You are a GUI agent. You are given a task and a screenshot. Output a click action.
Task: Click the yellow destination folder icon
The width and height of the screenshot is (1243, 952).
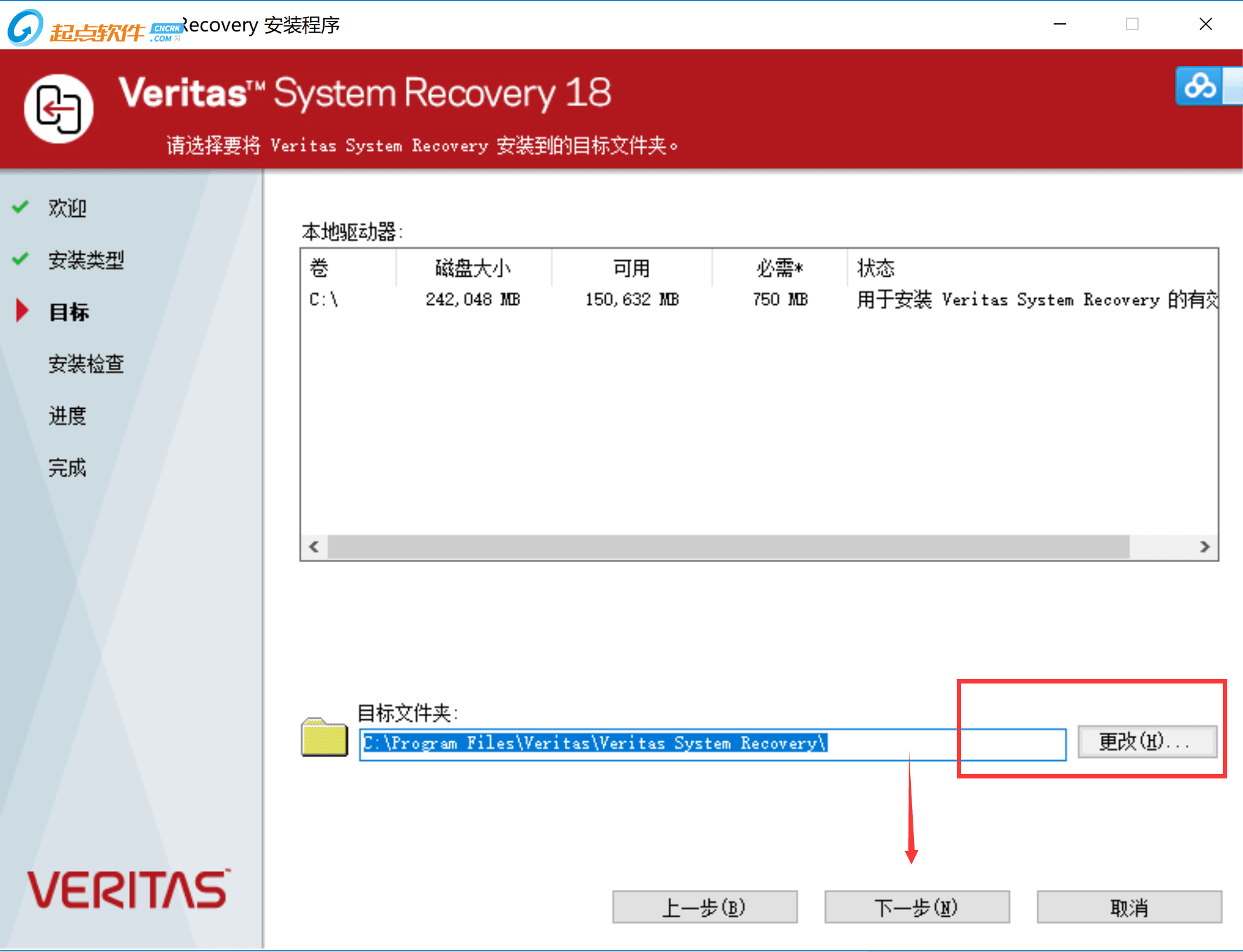coord(324,738)
